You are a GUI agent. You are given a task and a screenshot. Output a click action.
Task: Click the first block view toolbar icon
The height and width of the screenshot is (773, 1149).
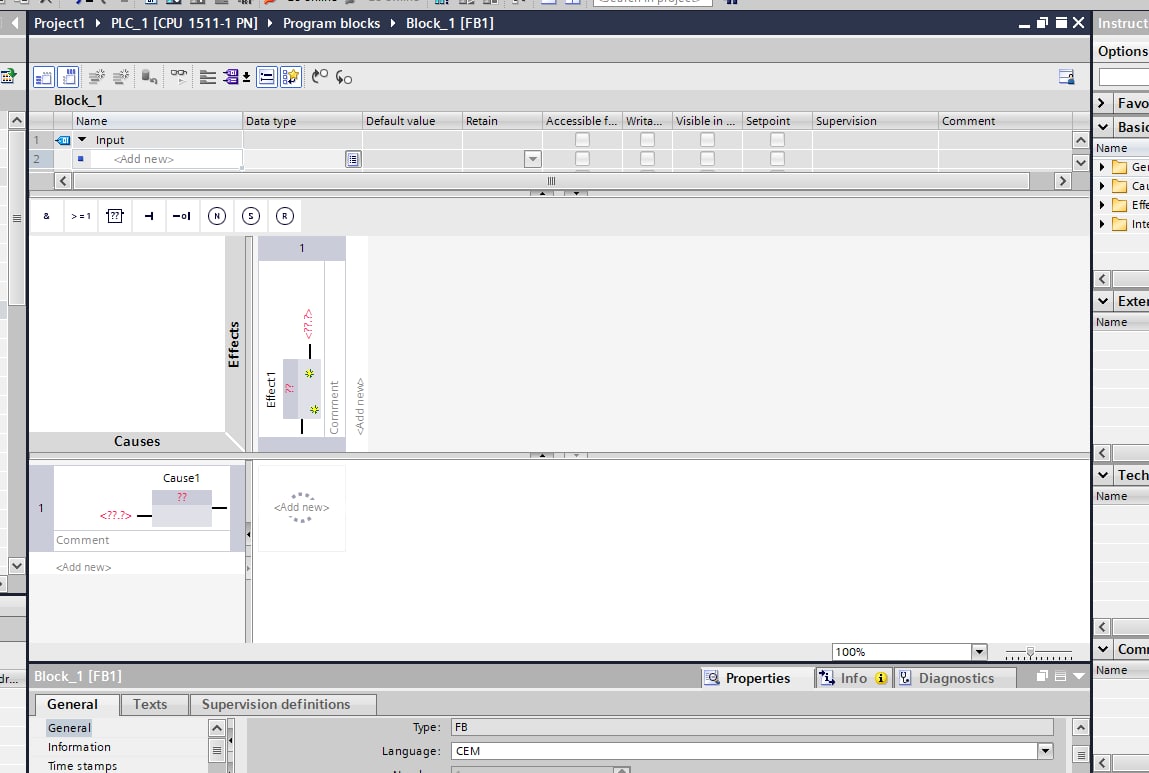click(x=44, y=77)
